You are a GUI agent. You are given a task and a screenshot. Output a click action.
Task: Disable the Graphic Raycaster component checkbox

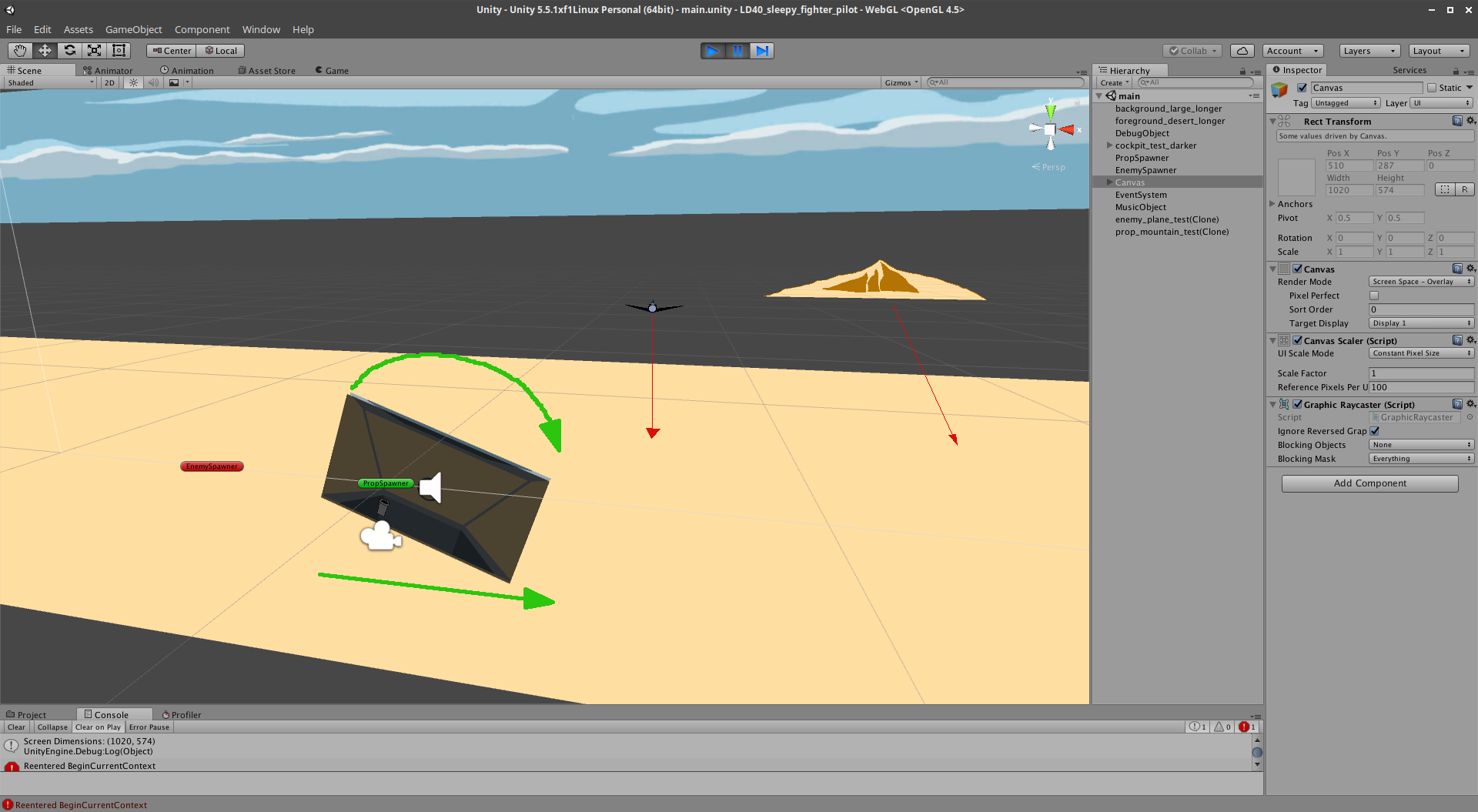tap(1298, 404)
